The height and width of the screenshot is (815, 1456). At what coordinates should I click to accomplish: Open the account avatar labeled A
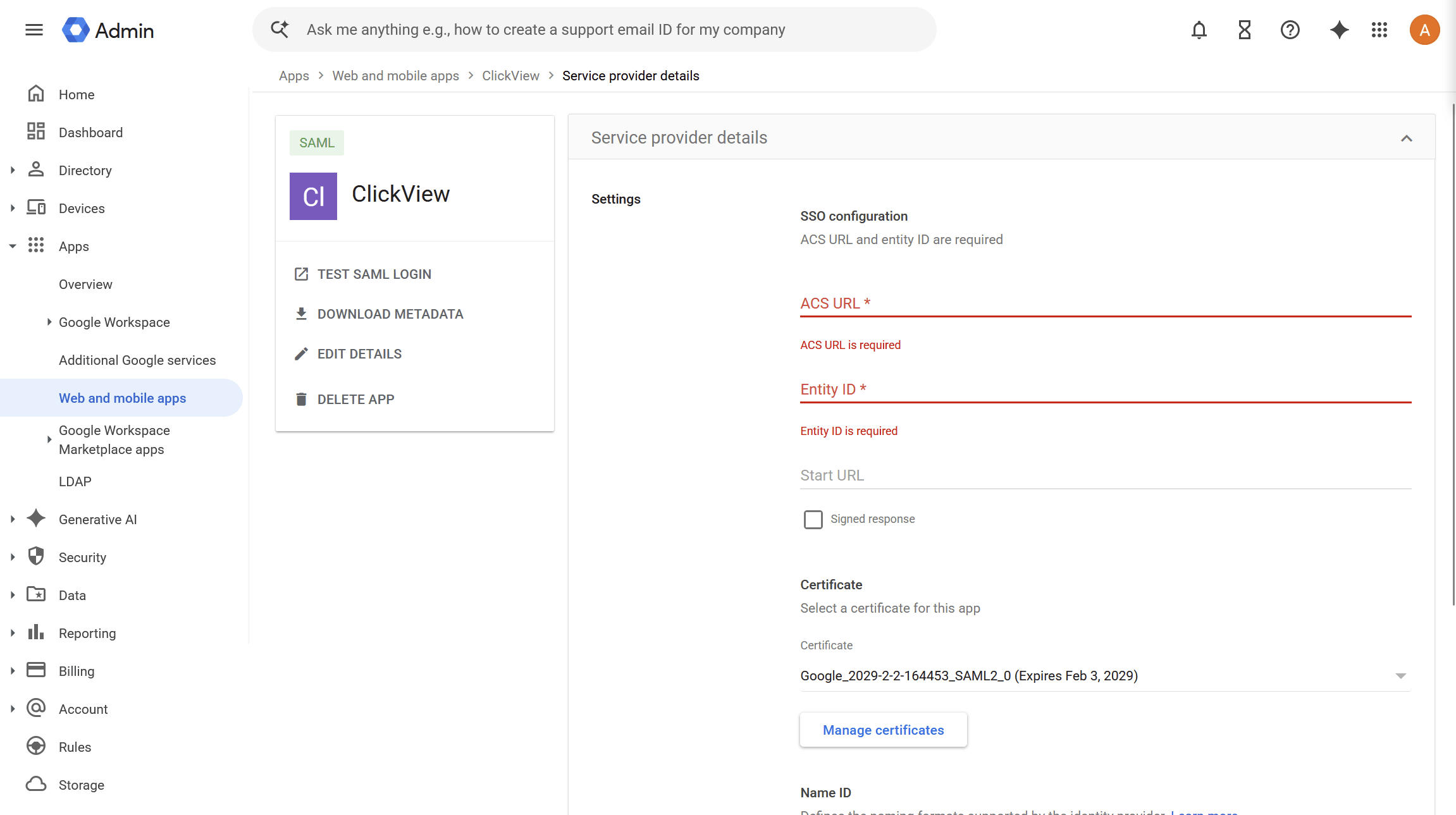click(1424, 30)
